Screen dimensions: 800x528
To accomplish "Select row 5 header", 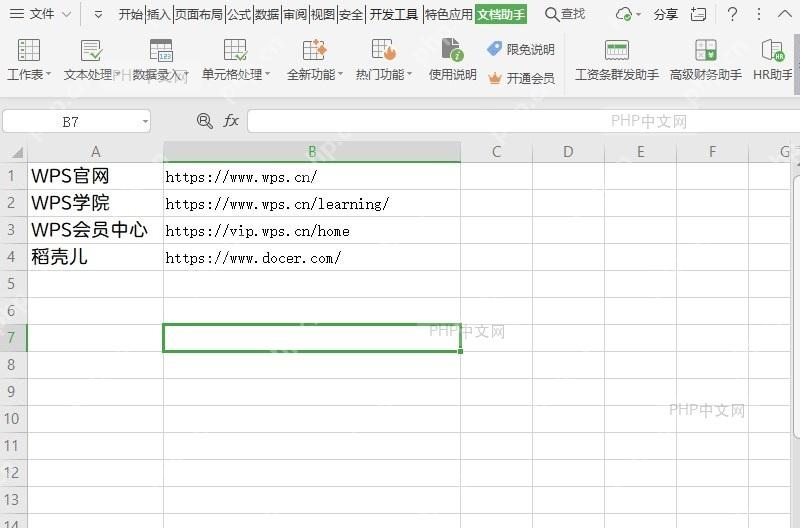I will pyautogui.click(x=11, y=284).
